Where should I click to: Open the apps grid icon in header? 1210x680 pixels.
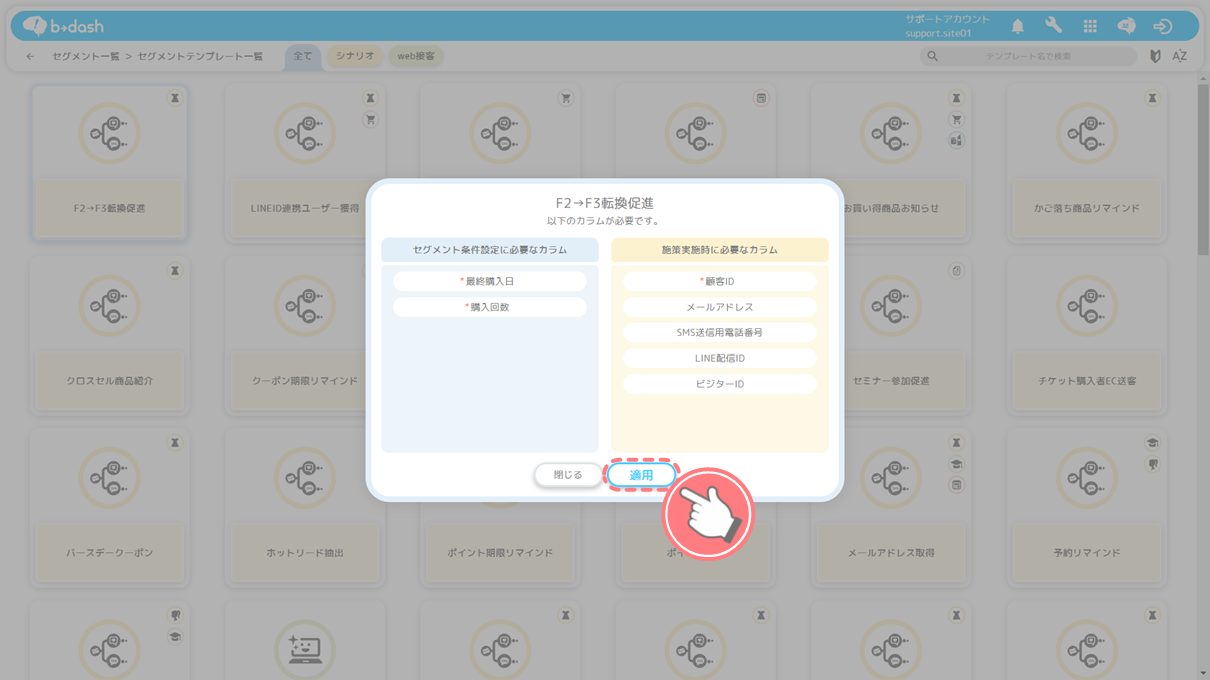[1090, 27]
